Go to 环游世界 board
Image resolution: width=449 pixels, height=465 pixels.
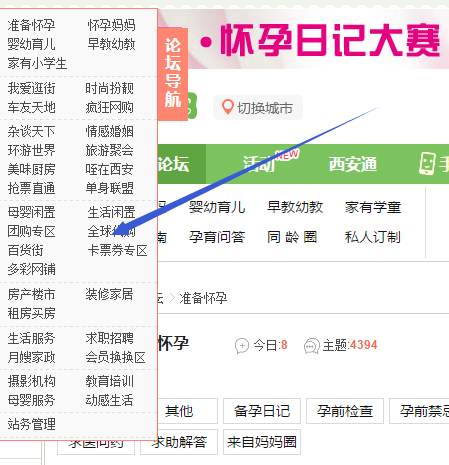[31, 150]
